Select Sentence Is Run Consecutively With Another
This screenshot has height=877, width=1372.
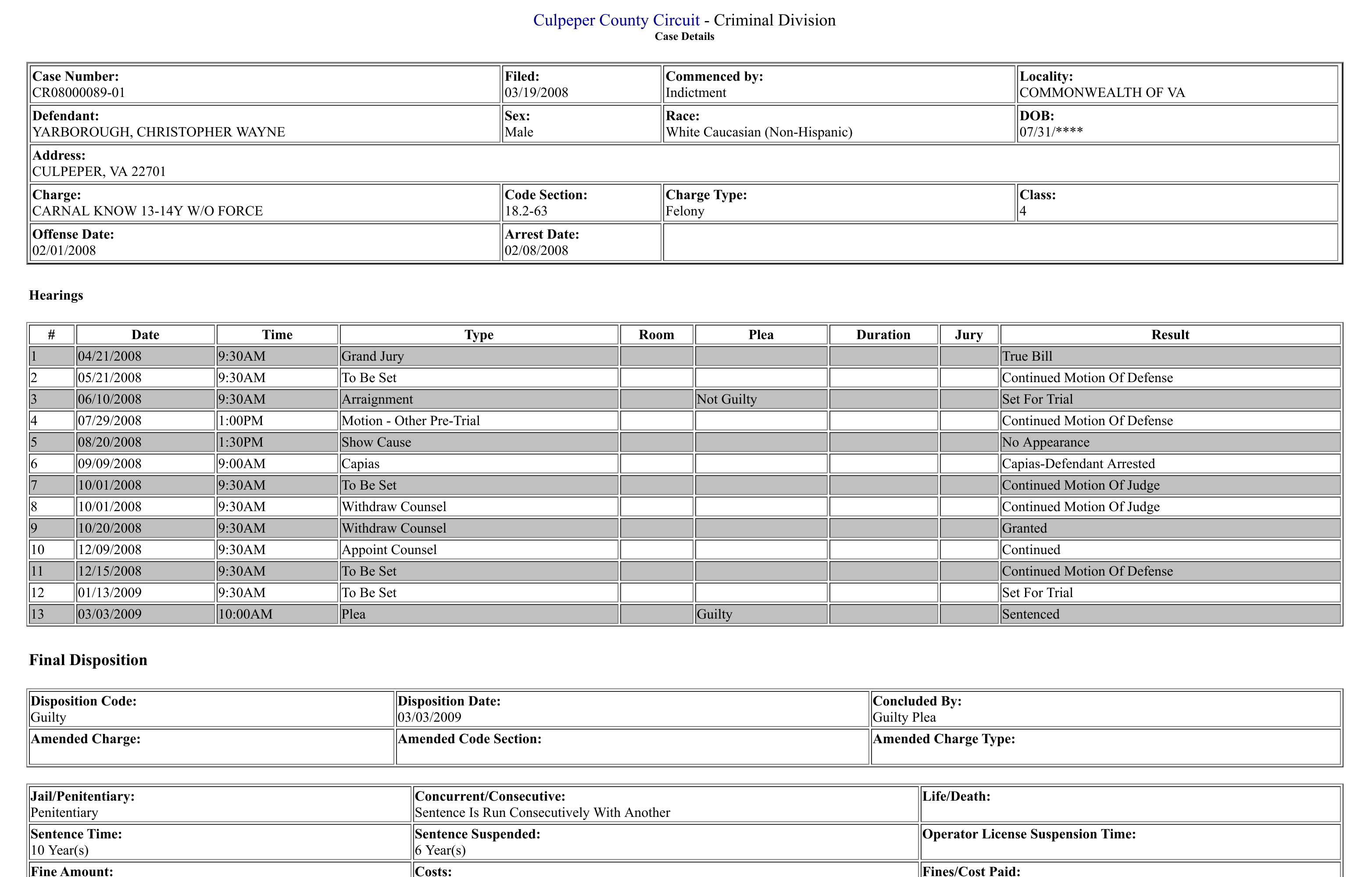click(543, 813)
